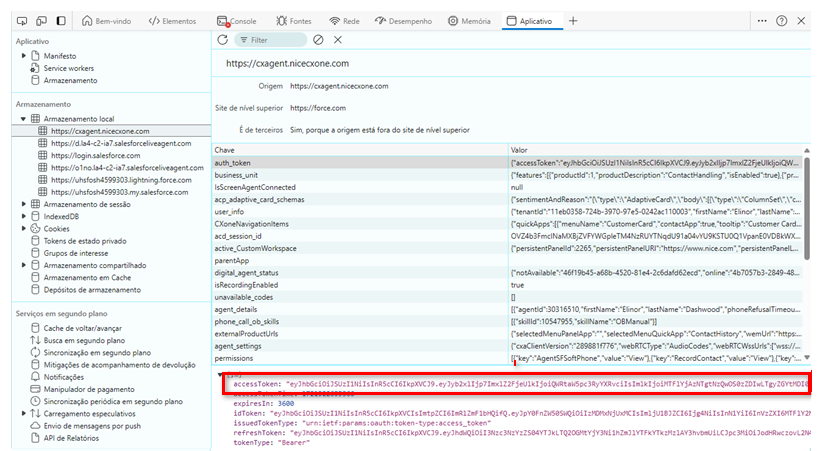Expand the IndexedDB tree arrow
Image resolution: width=823 pixels, height=451 pixels.
(24, 216)
